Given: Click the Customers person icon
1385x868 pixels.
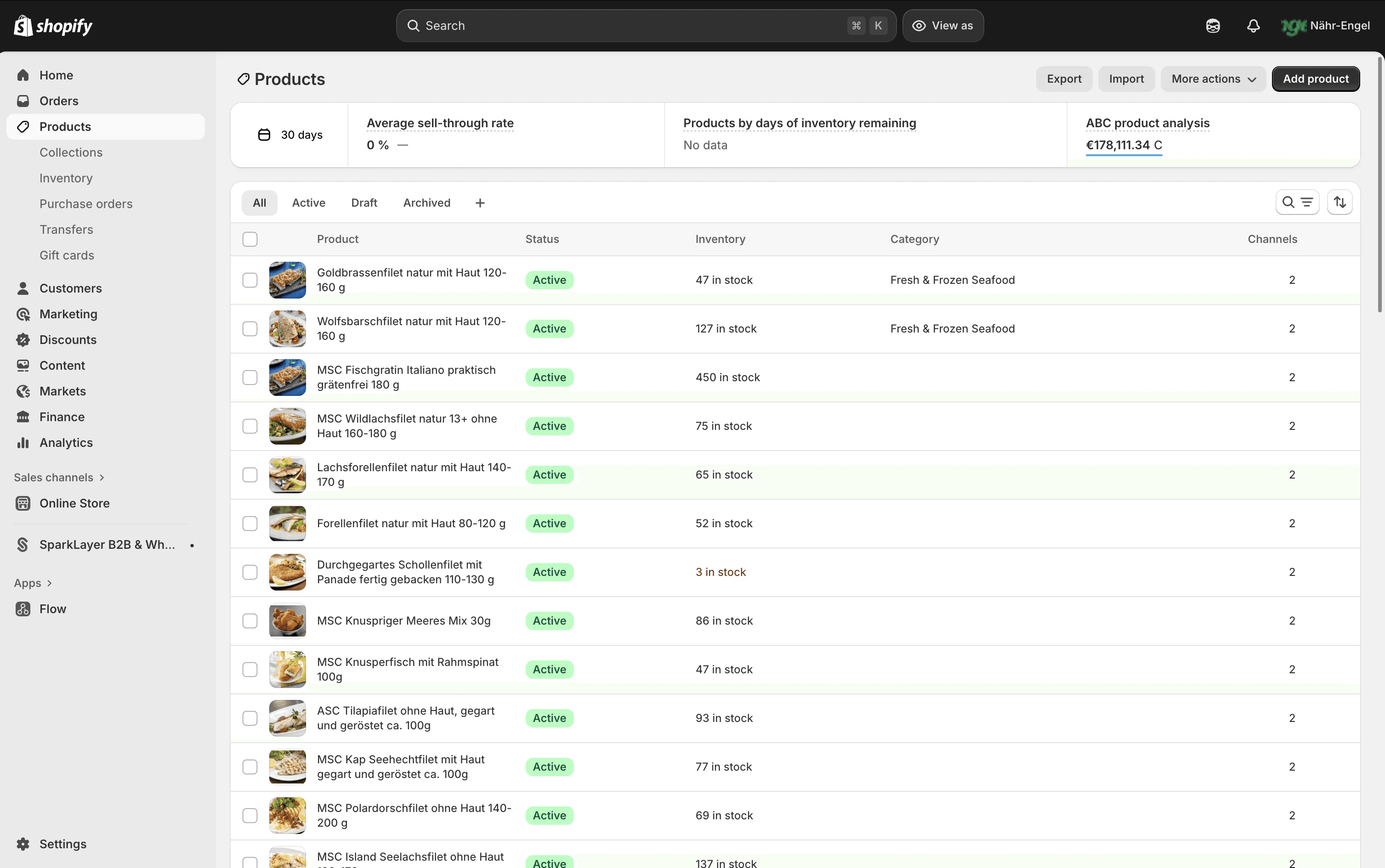Looking at the screenshot, I should [23, 288].
